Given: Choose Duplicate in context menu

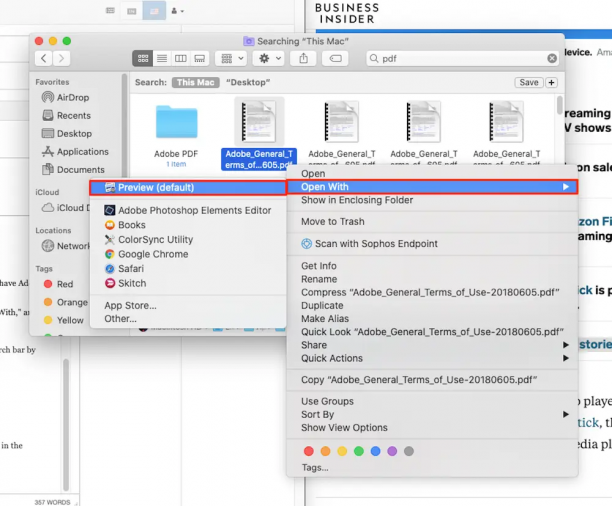Looking at the screenshot, I should coord(432,305).
